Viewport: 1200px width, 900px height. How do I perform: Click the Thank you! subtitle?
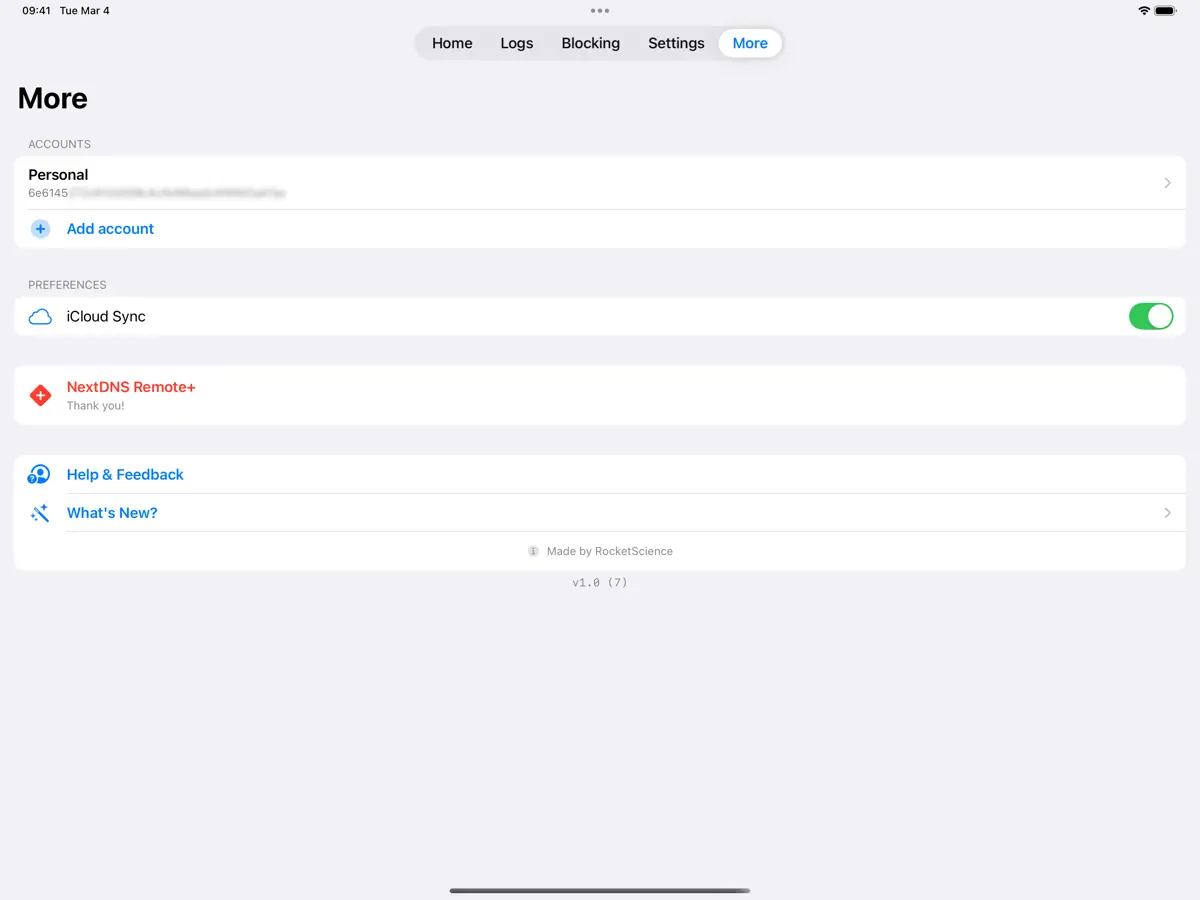click(x=96, y=406)
